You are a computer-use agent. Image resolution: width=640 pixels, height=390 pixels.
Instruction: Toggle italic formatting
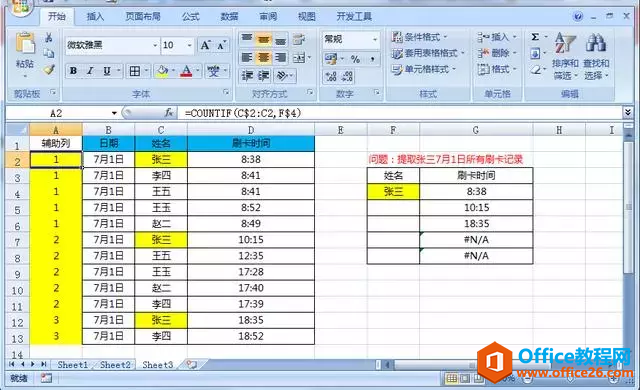pyautogui.click(x=90, y=71)
